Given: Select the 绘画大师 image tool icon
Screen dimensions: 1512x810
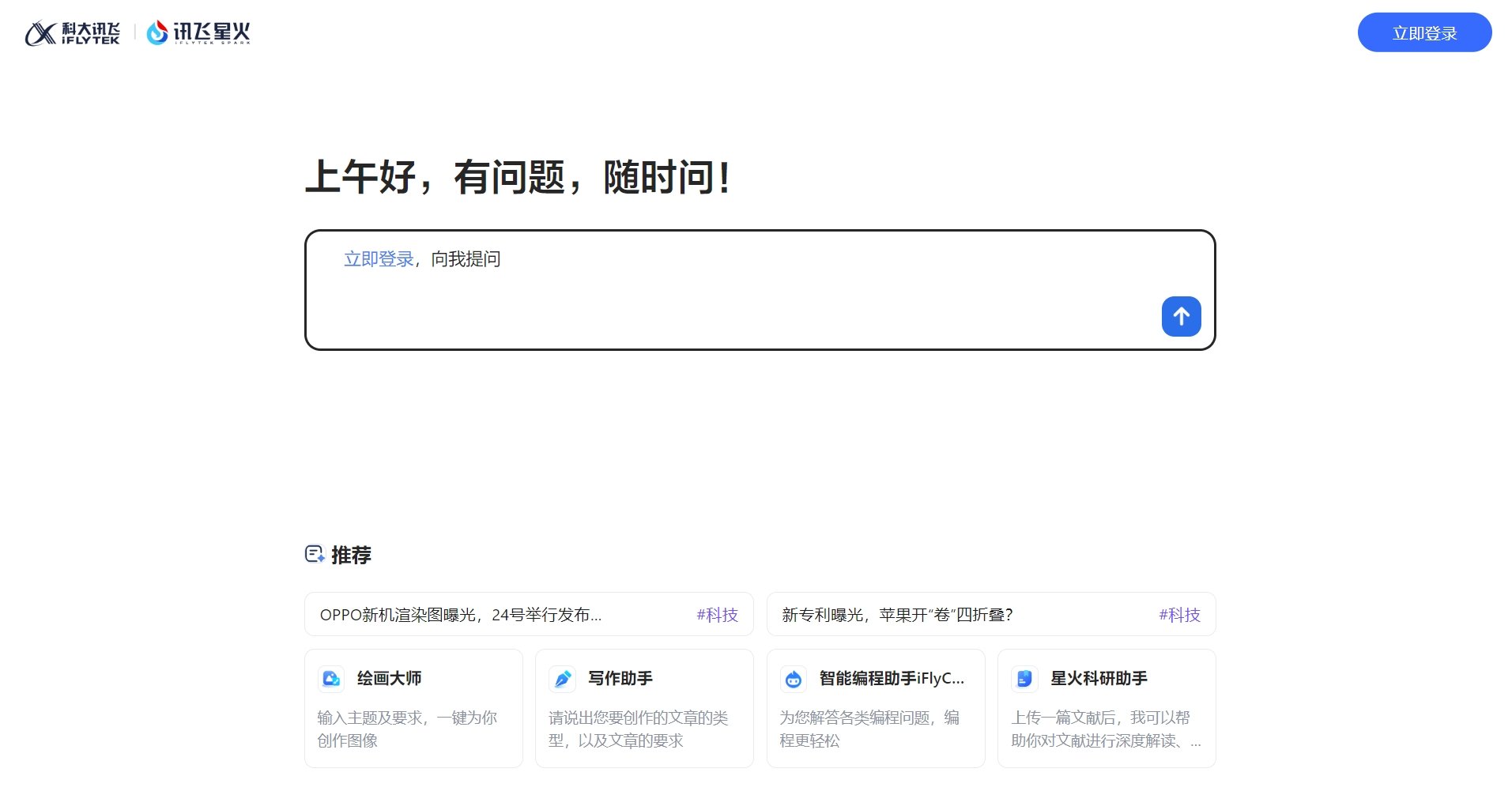Looking at the screenshot, I should (x=330, y=678).
